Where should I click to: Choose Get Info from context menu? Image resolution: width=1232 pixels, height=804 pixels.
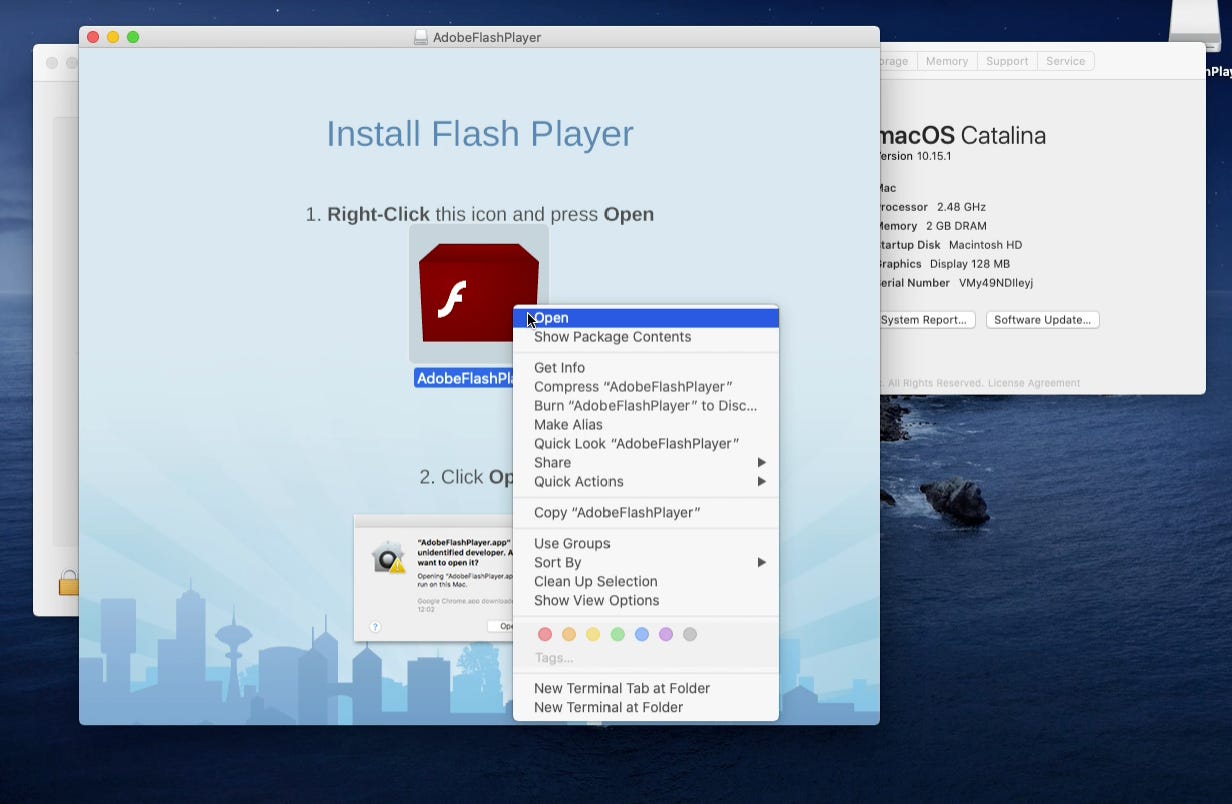point(646,368)
